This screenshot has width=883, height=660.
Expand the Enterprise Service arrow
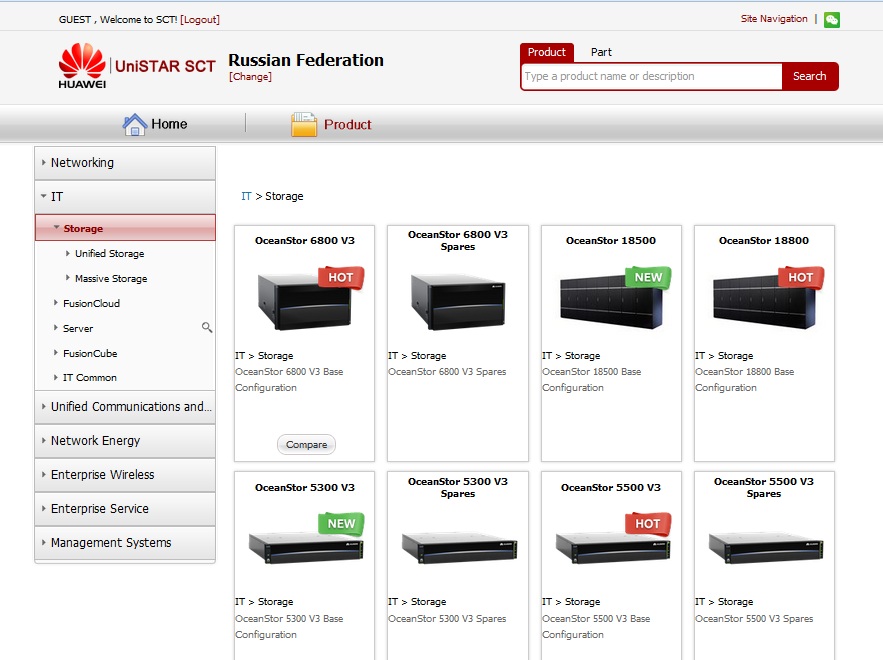pyautogui.click(x=43, y=509)
